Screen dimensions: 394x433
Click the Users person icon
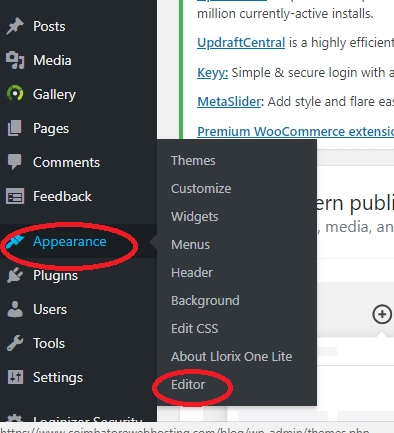(x=15, y=309)
